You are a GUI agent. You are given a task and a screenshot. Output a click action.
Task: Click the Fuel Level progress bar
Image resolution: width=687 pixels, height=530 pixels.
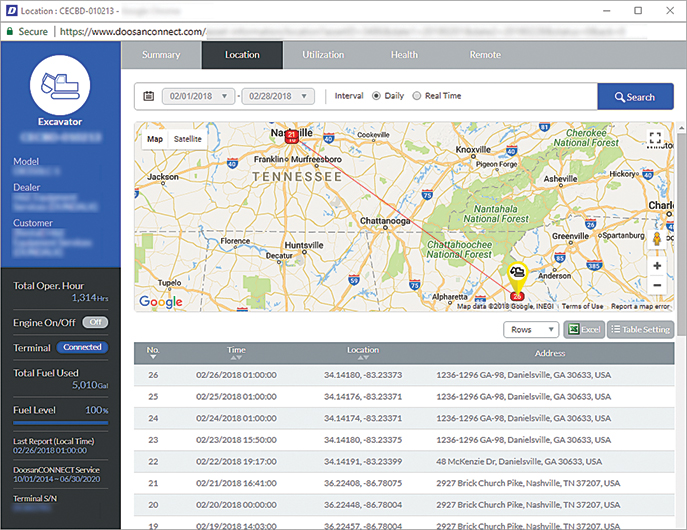(60, 424)
